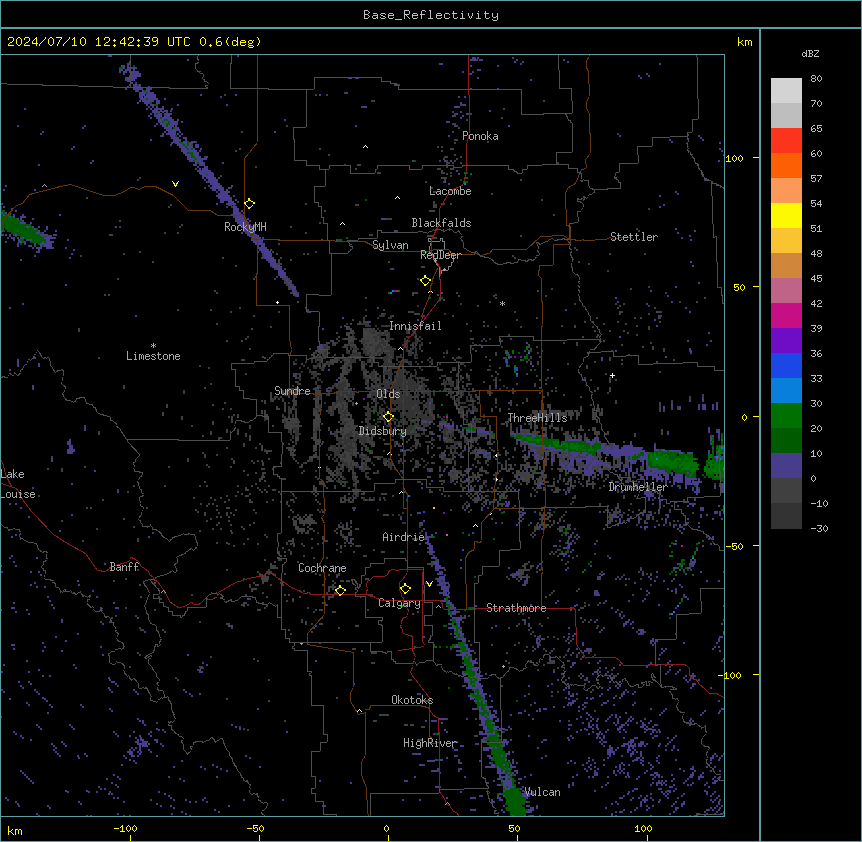Image resolution: width=862 pixels, height=842 pixels.
Task: Click the Sylvan label
Action: [390, 245]
